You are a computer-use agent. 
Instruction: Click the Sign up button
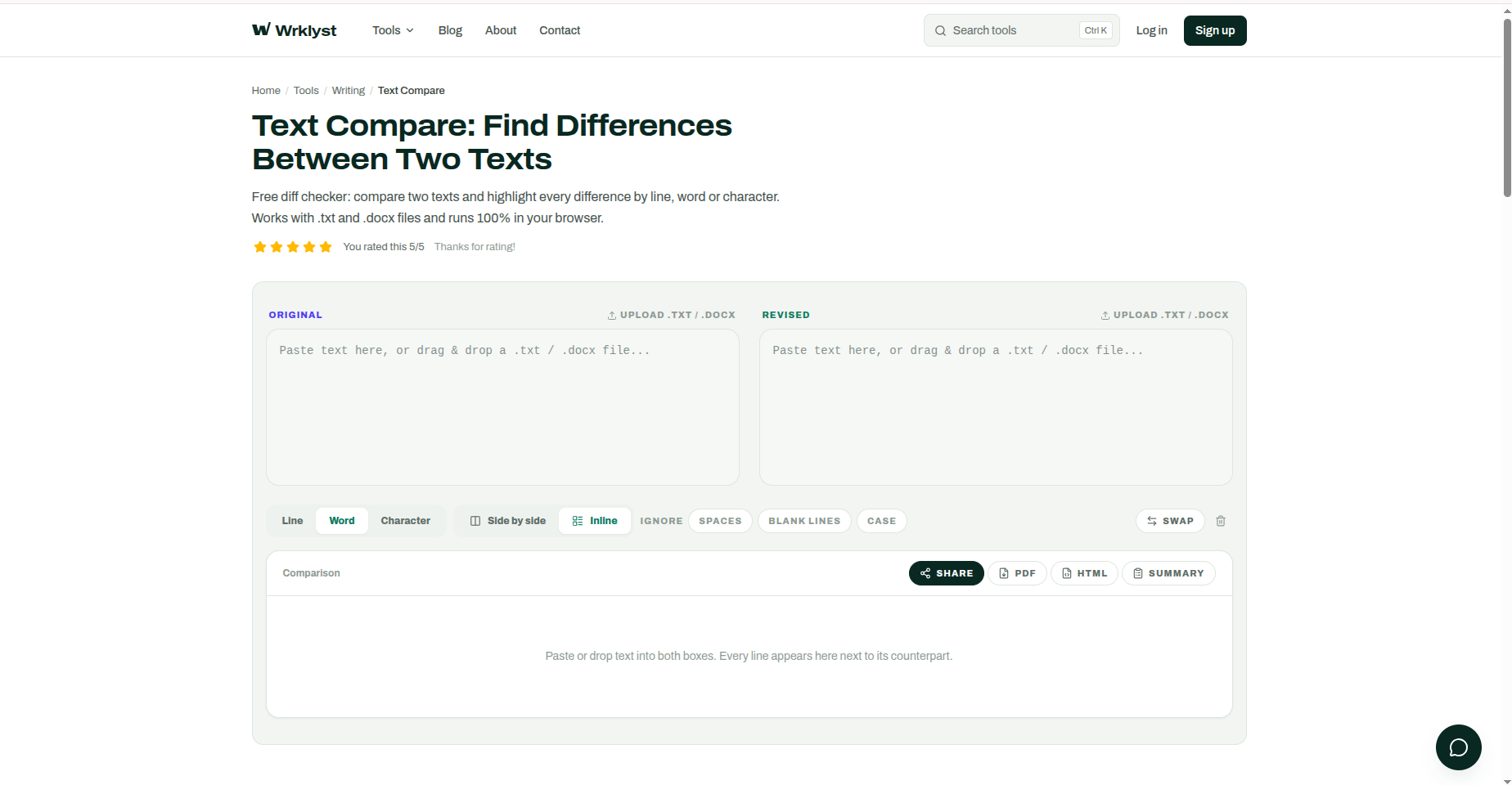(x=1215, y=30)
